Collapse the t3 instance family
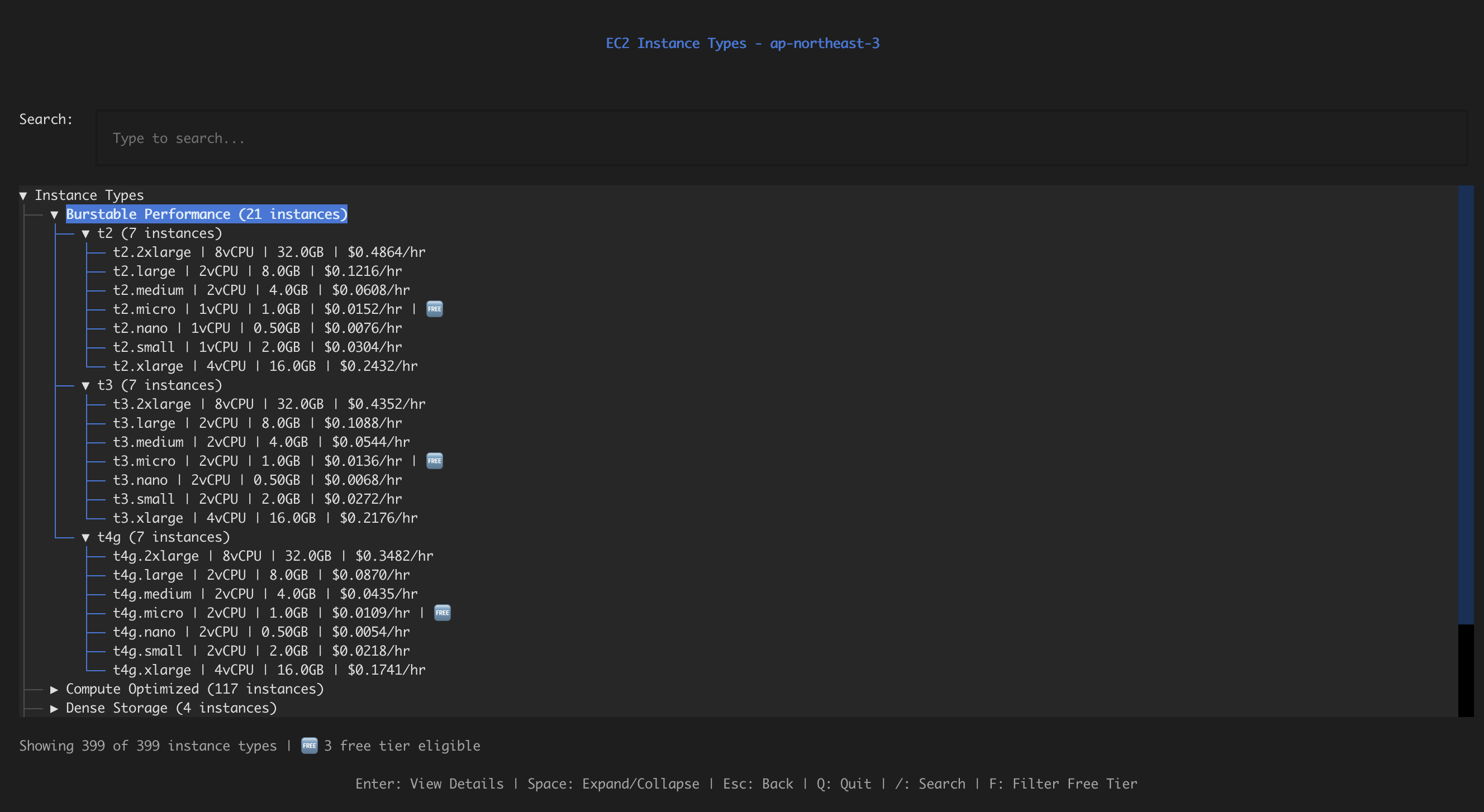Viewport: 1484px width, 812px height. (x=87, y=385)
